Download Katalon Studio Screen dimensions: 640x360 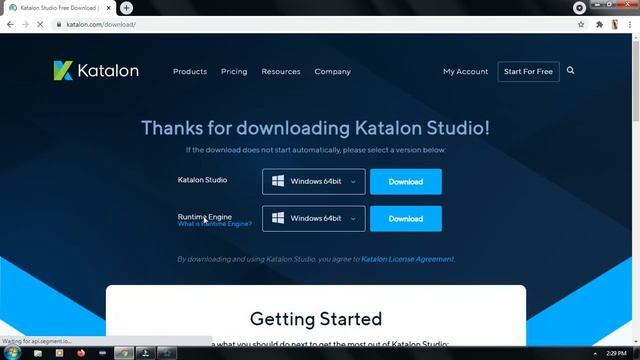(x=406, y=182)
